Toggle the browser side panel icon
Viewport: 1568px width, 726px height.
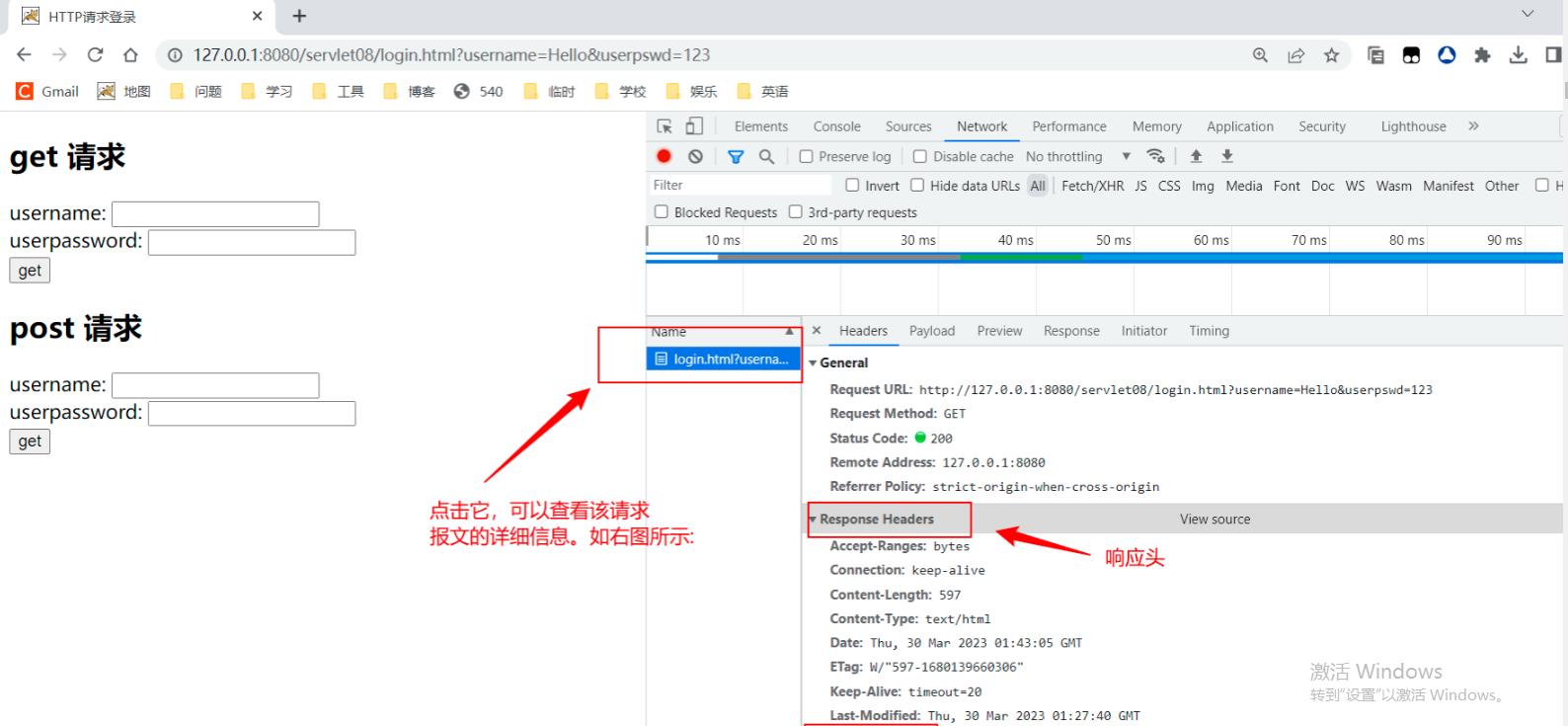click(x=1553, y=55)
